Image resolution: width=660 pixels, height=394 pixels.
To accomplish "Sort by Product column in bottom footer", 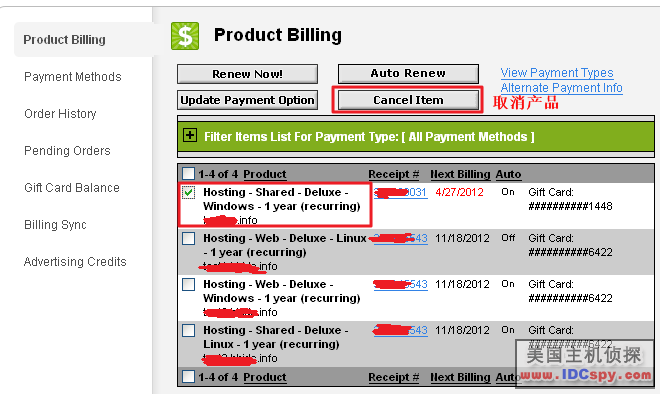I will pos(265,377).
